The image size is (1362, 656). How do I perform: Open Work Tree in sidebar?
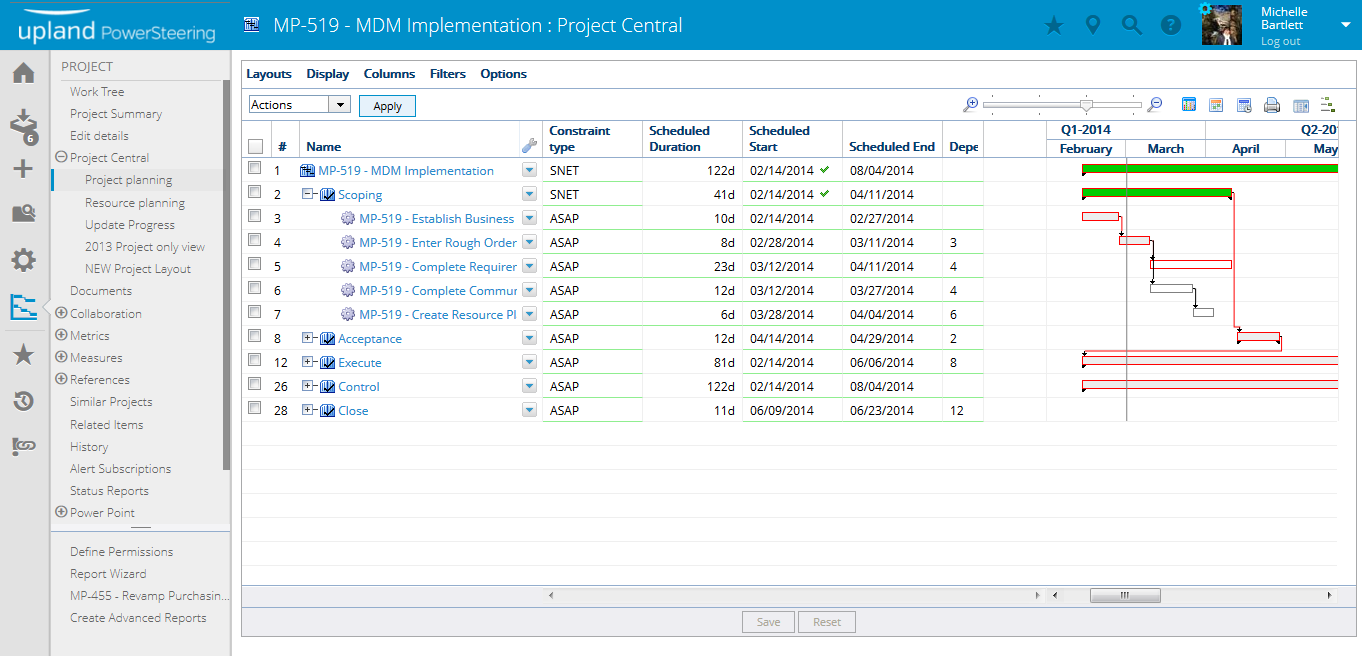97,91
